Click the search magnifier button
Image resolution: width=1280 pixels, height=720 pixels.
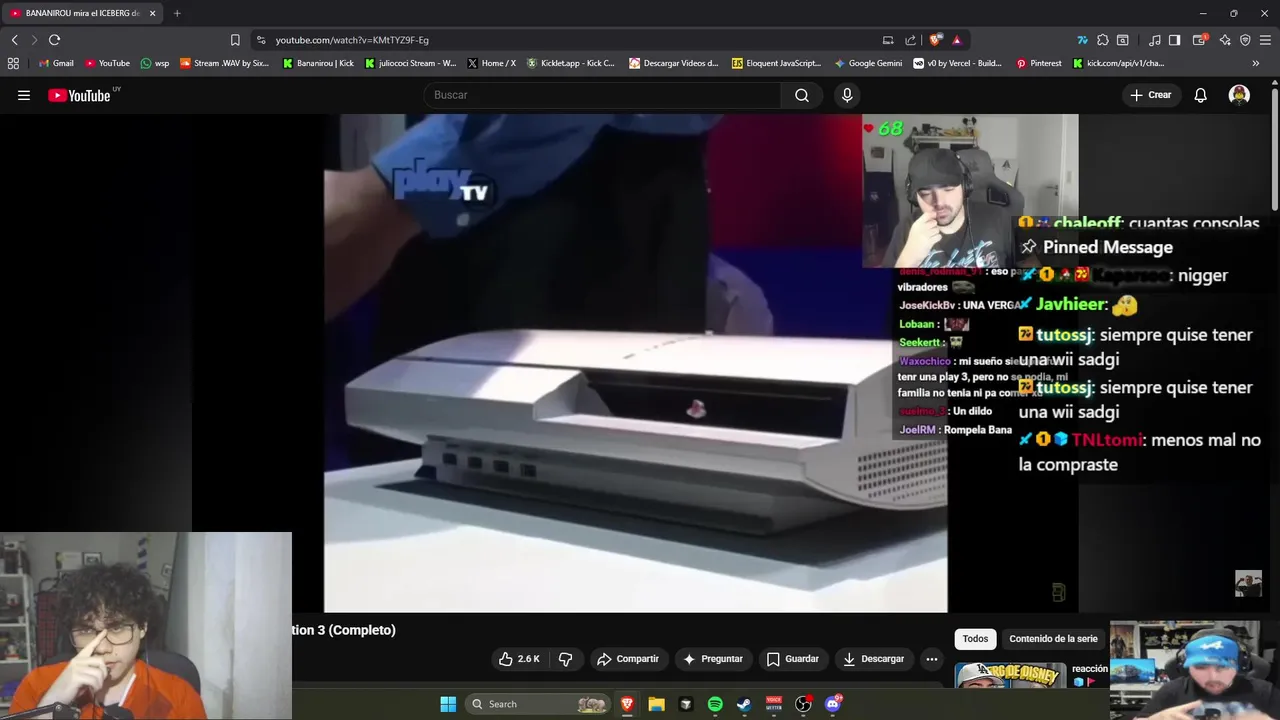click(802, 95)
